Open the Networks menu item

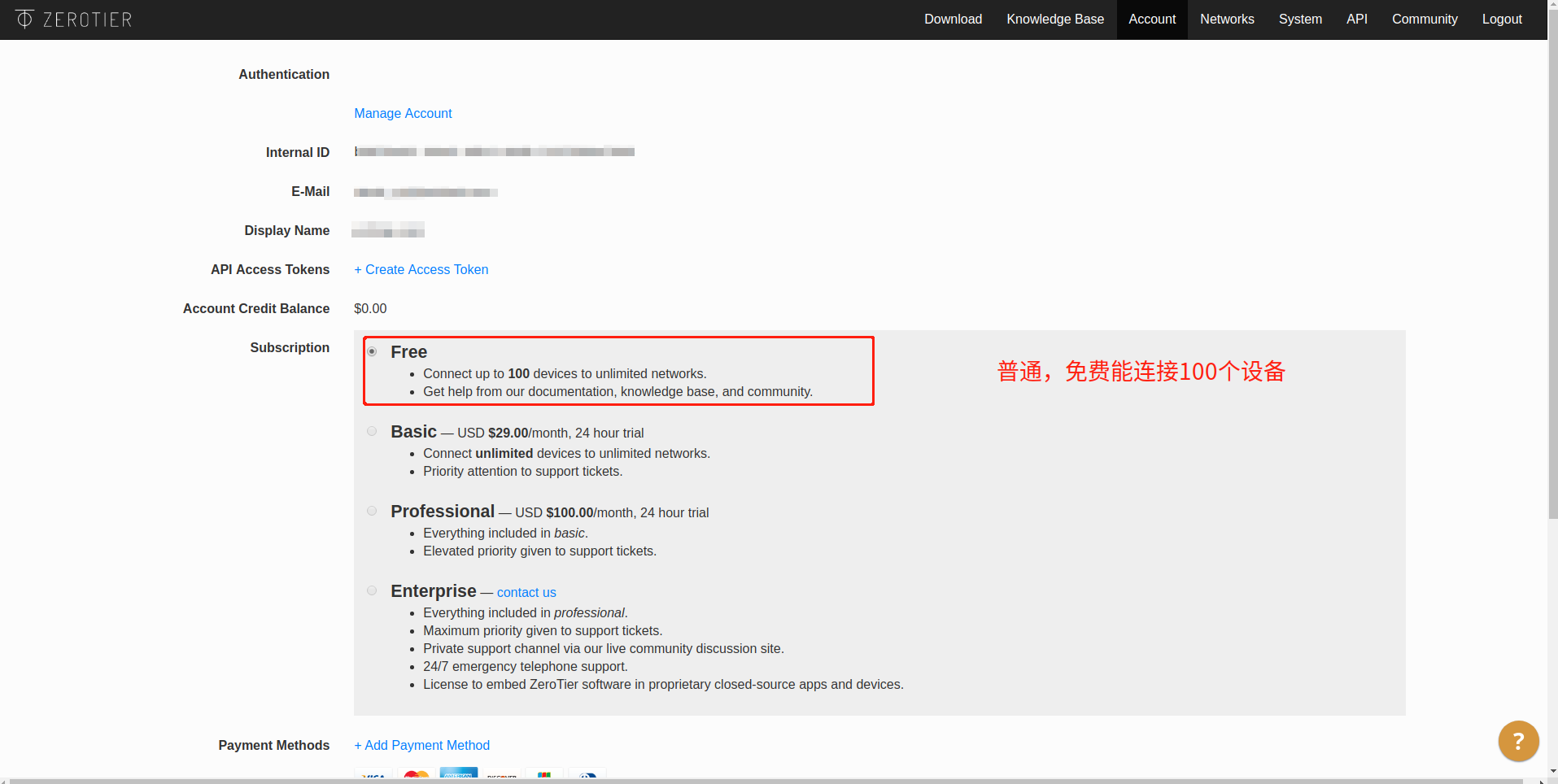[x=1226, y=20]
